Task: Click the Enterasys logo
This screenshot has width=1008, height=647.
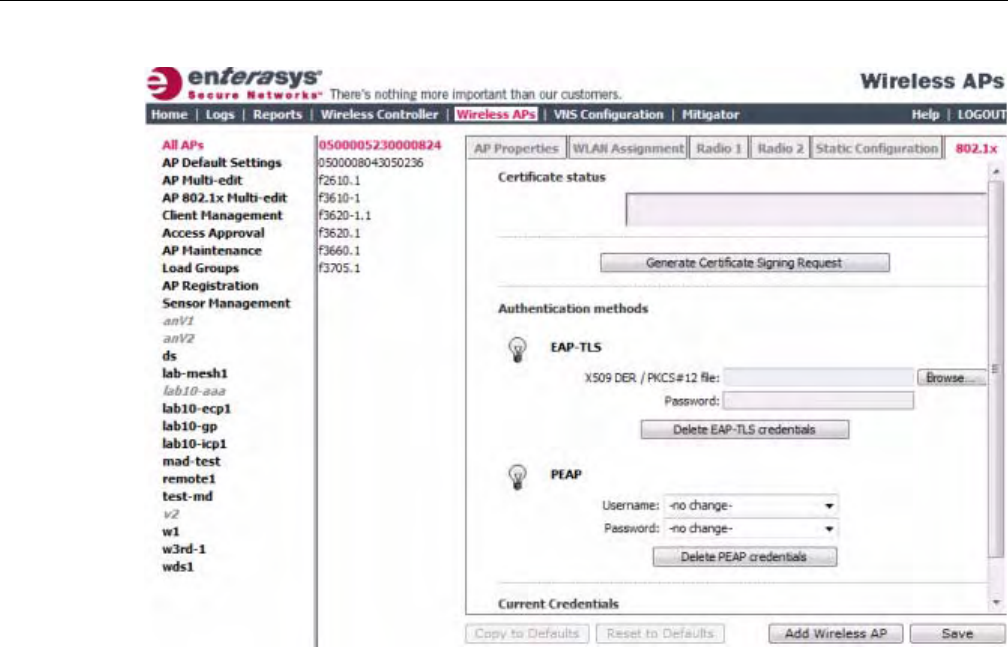Action: tap(235, 84)
